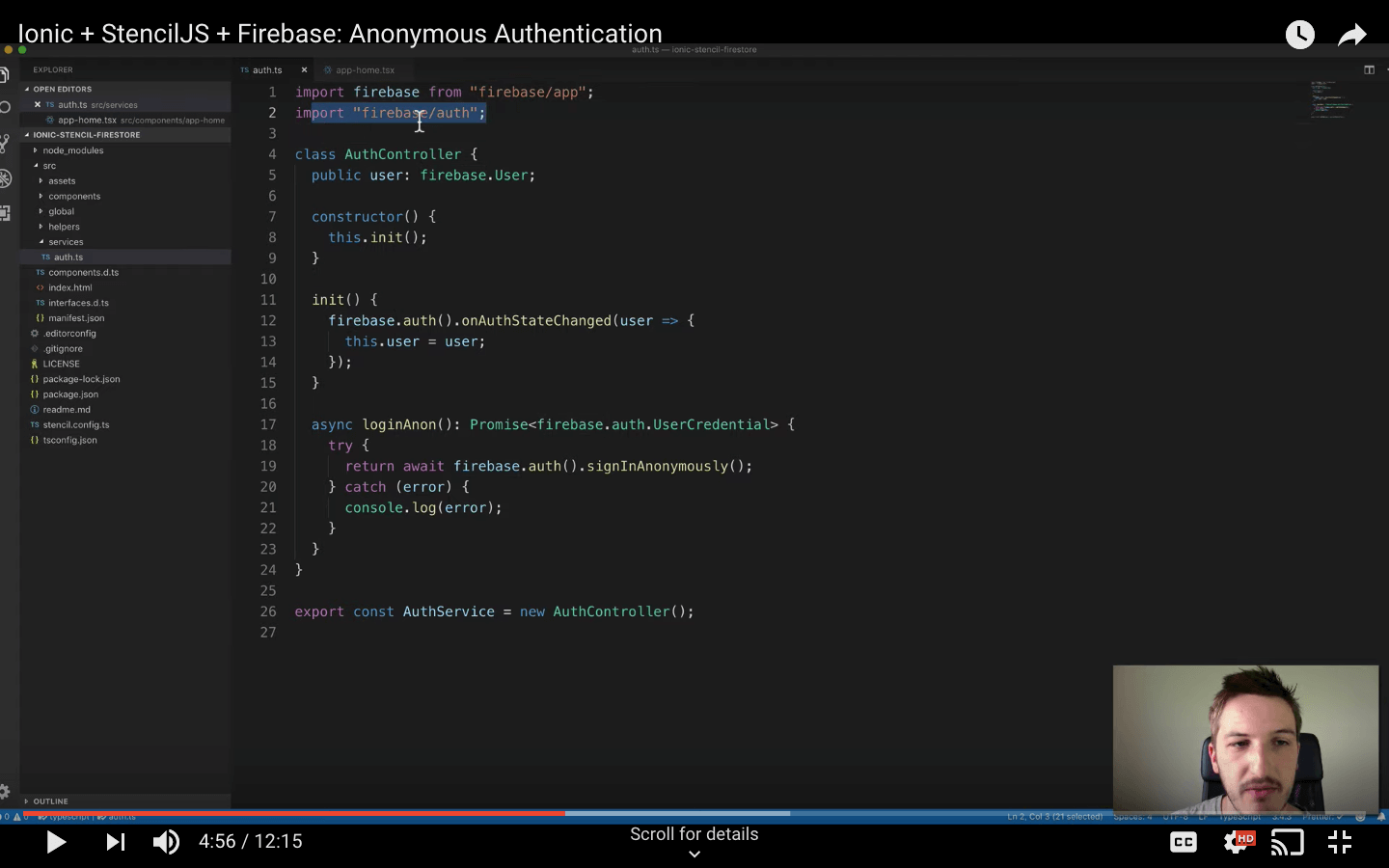Open the VS Code Search activity icon
This screenshot has height=868, width=1389.
tap(5, 108)
